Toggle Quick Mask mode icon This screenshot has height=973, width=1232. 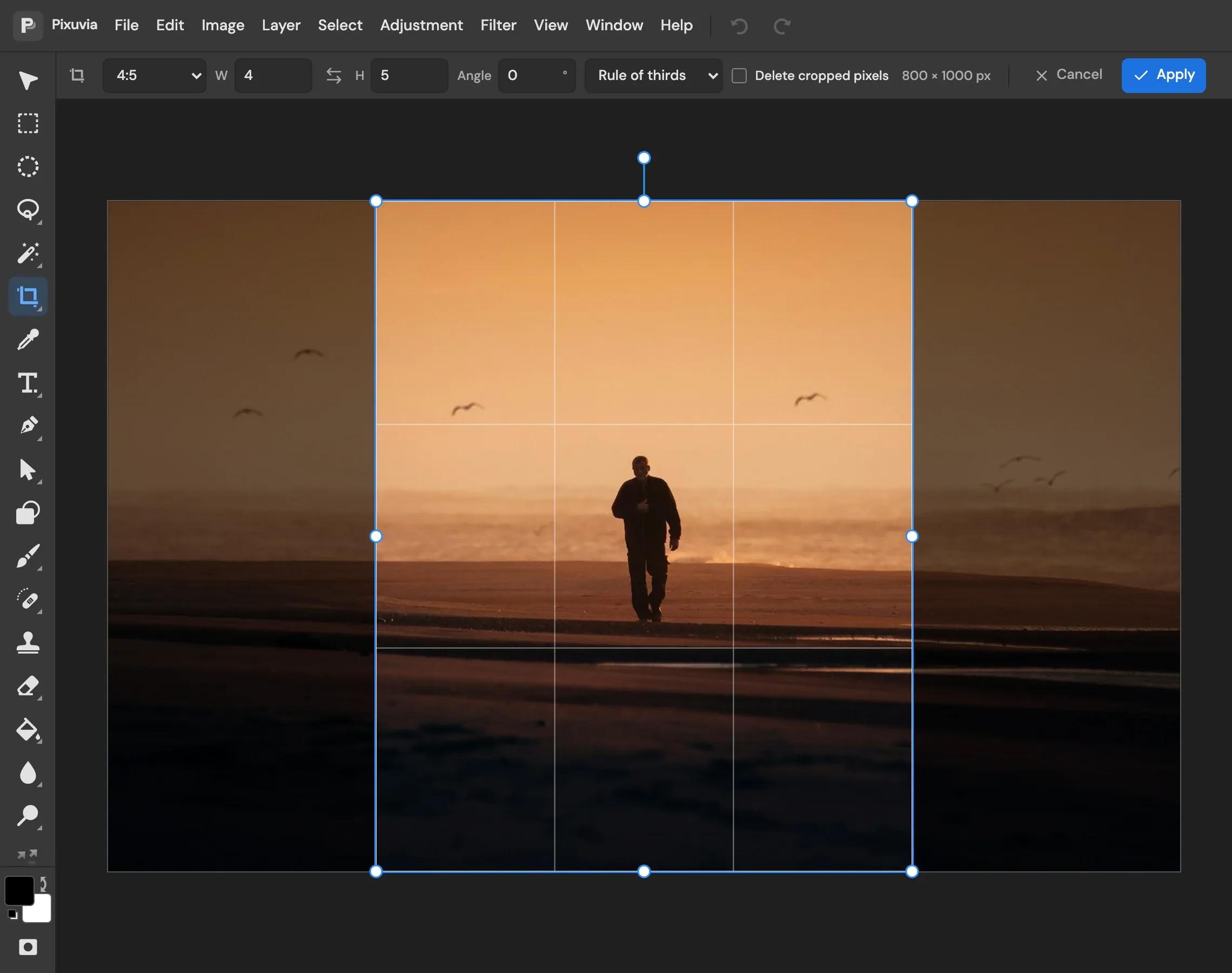tap(28, 947)
